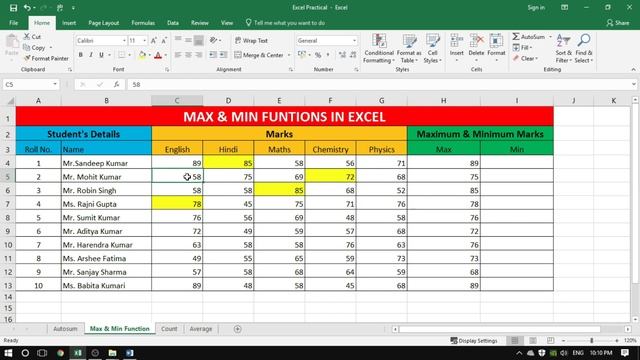Align text right
The height and width of the screenshot is (360, 640).
point(198,55)
